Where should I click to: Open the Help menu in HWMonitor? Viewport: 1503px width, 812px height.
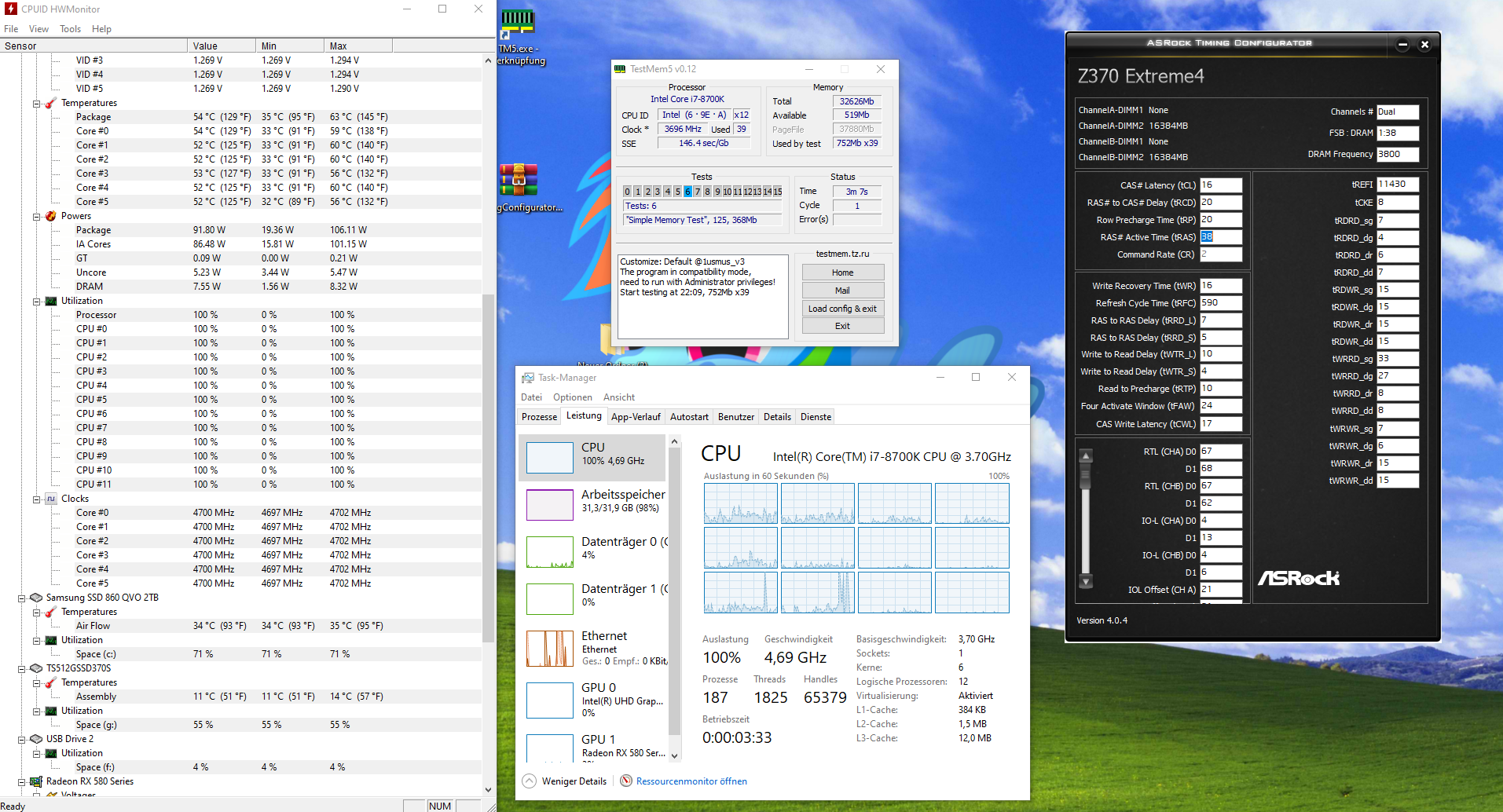tap(101, 29)
